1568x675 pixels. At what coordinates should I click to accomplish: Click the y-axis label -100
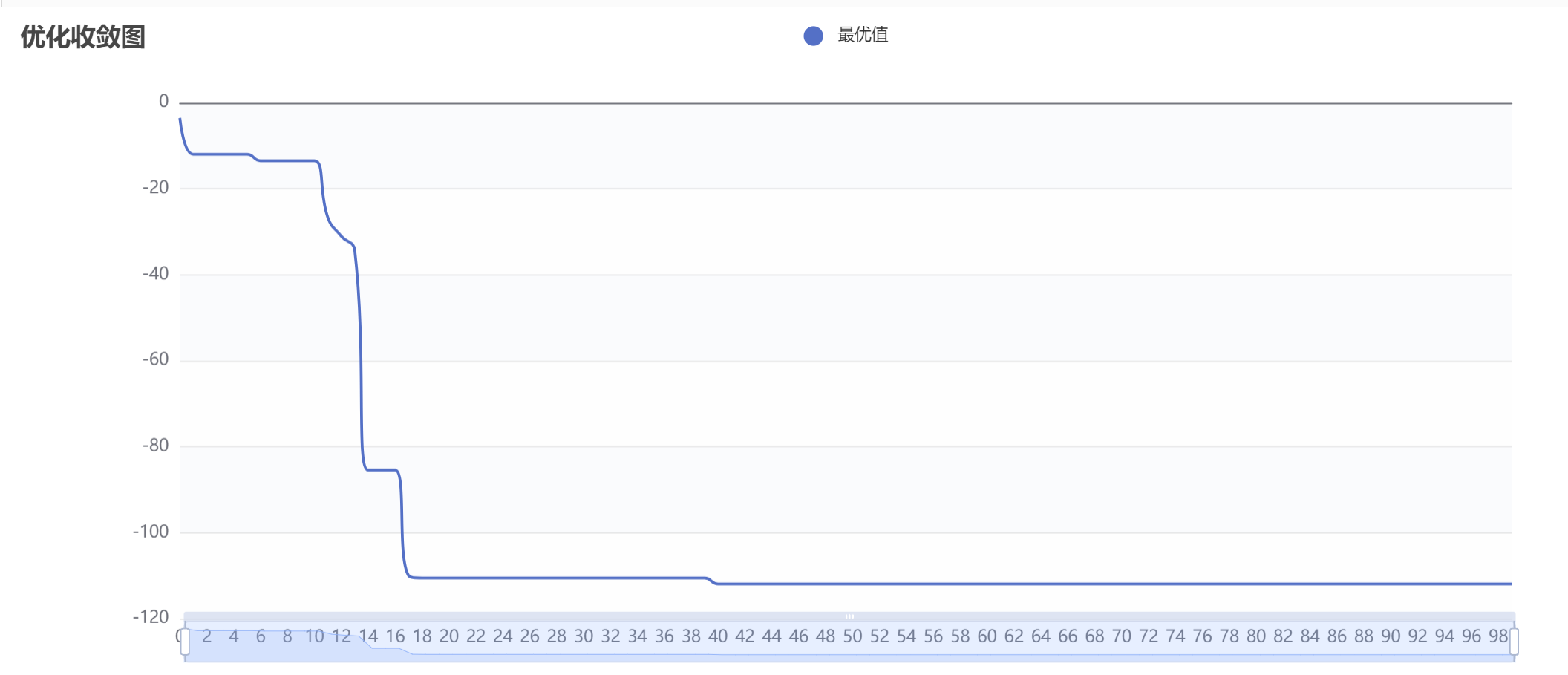point(151,532)
